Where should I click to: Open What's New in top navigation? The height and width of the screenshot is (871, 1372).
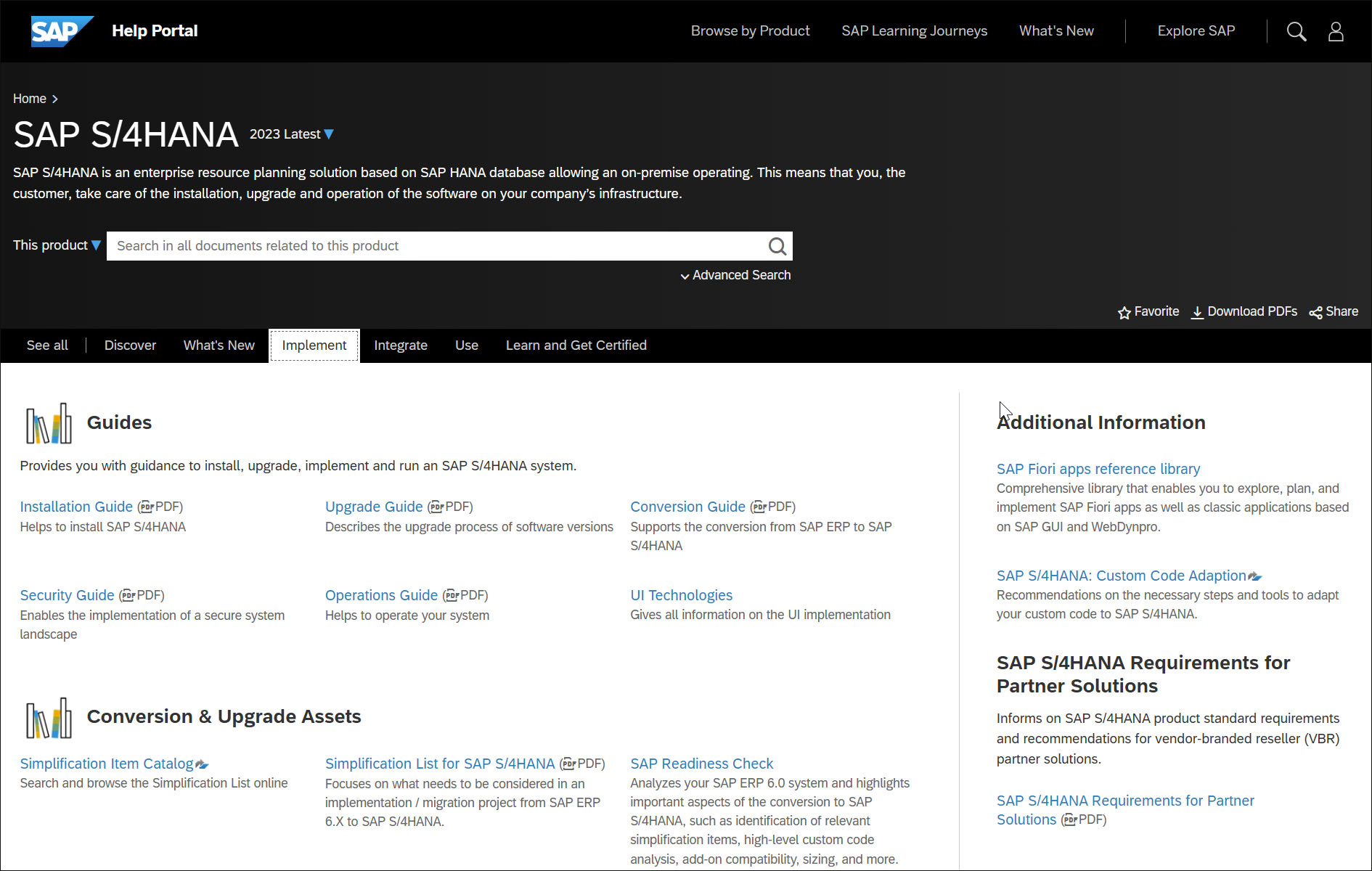[1056, 31]
